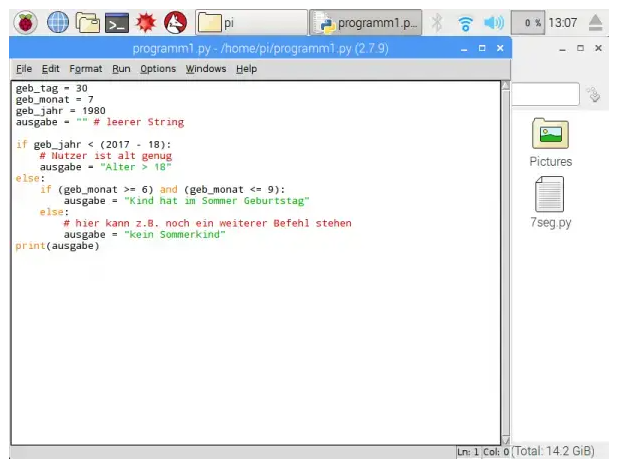Close the file manager window behind
The width and height of the screenshot is (622, 465).
pos(599,48)
